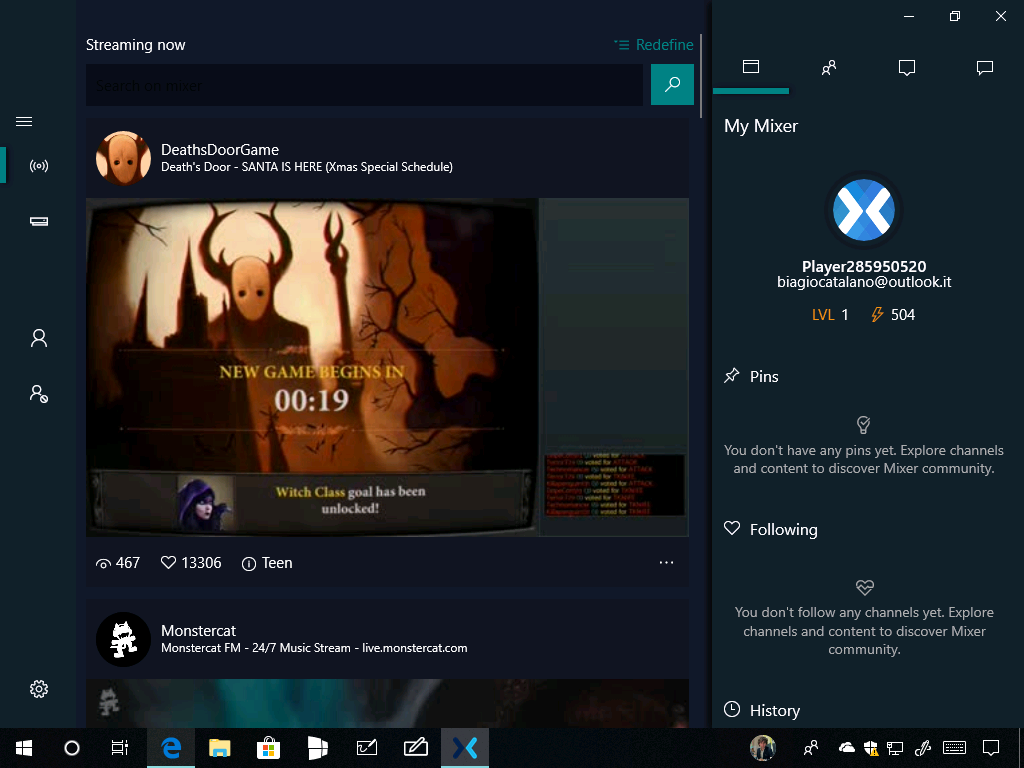Viewport: 1024px width, 768px height.
Task: Open Cortana circle on taskbar
Action: [72, 748]
